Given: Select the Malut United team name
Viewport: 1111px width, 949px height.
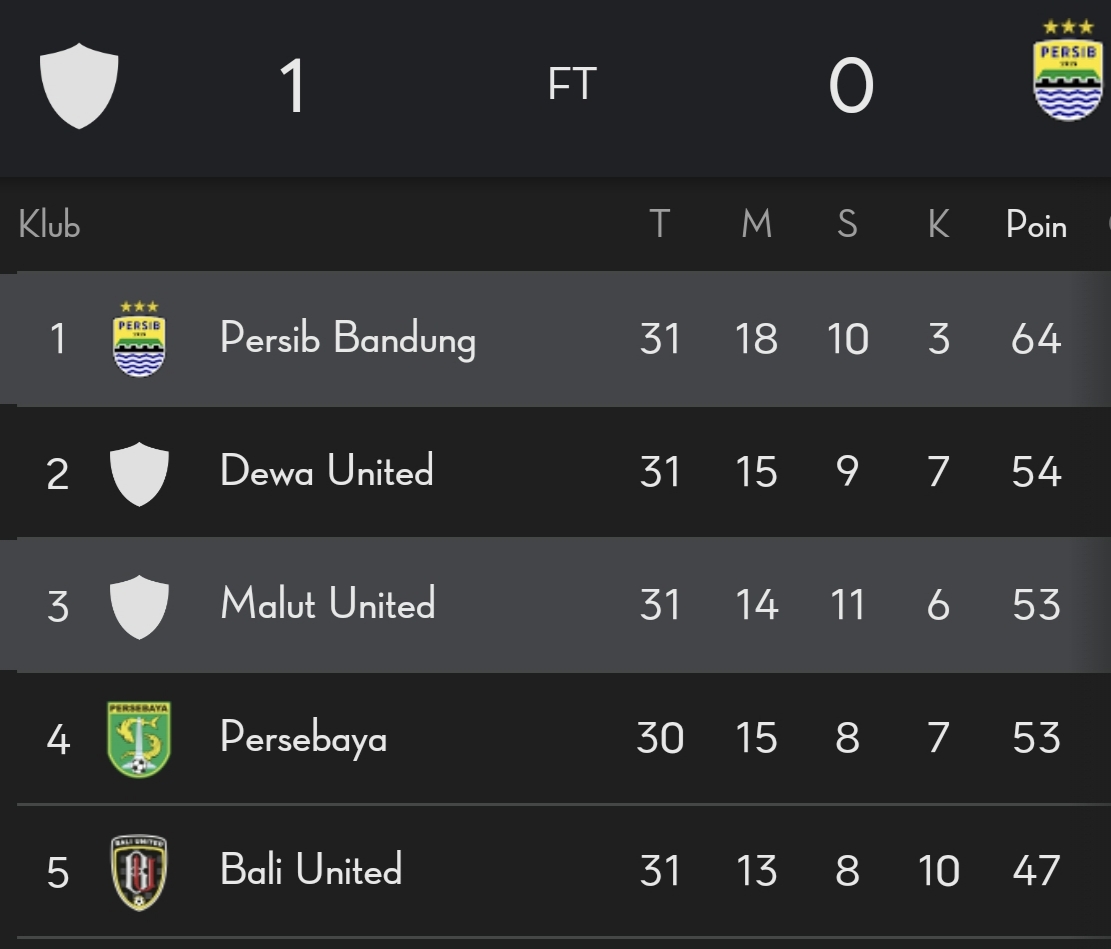Looking at the screenshot, I should [327, 603].
